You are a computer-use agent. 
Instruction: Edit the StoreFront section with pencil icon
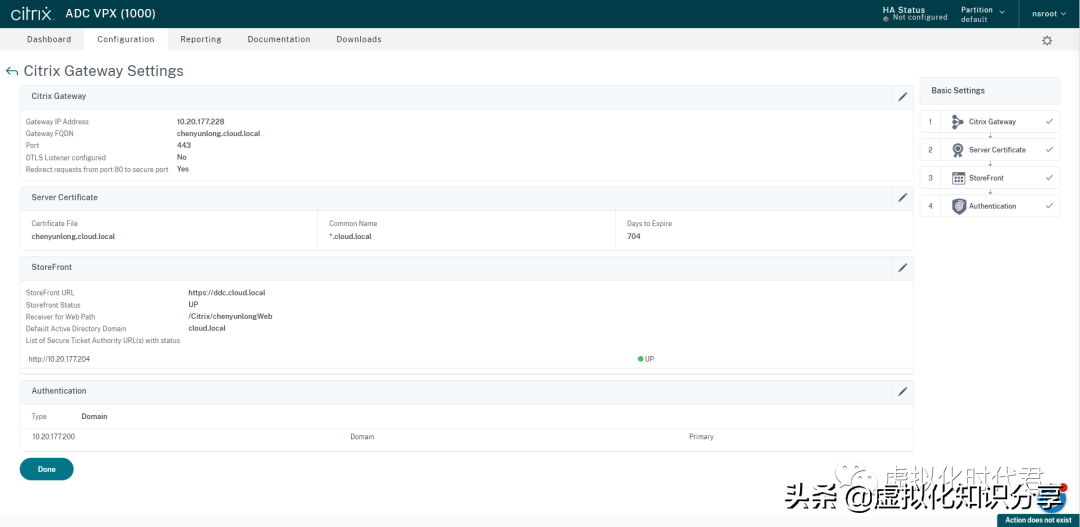pyautogui.click(x=902, y=267)
